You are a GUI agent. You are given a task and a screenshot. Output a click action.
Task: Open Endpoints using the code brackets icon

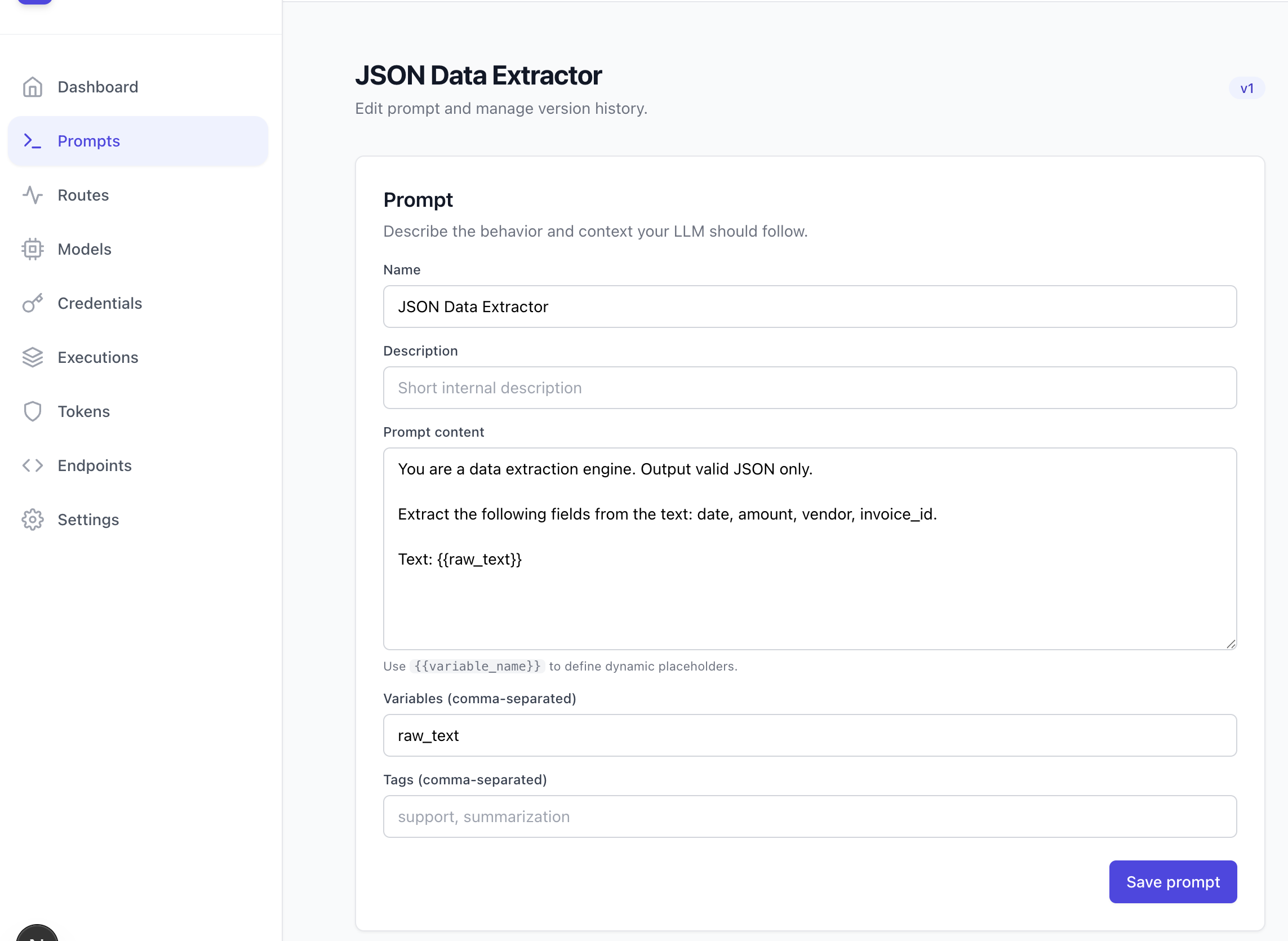coord(33,465)
